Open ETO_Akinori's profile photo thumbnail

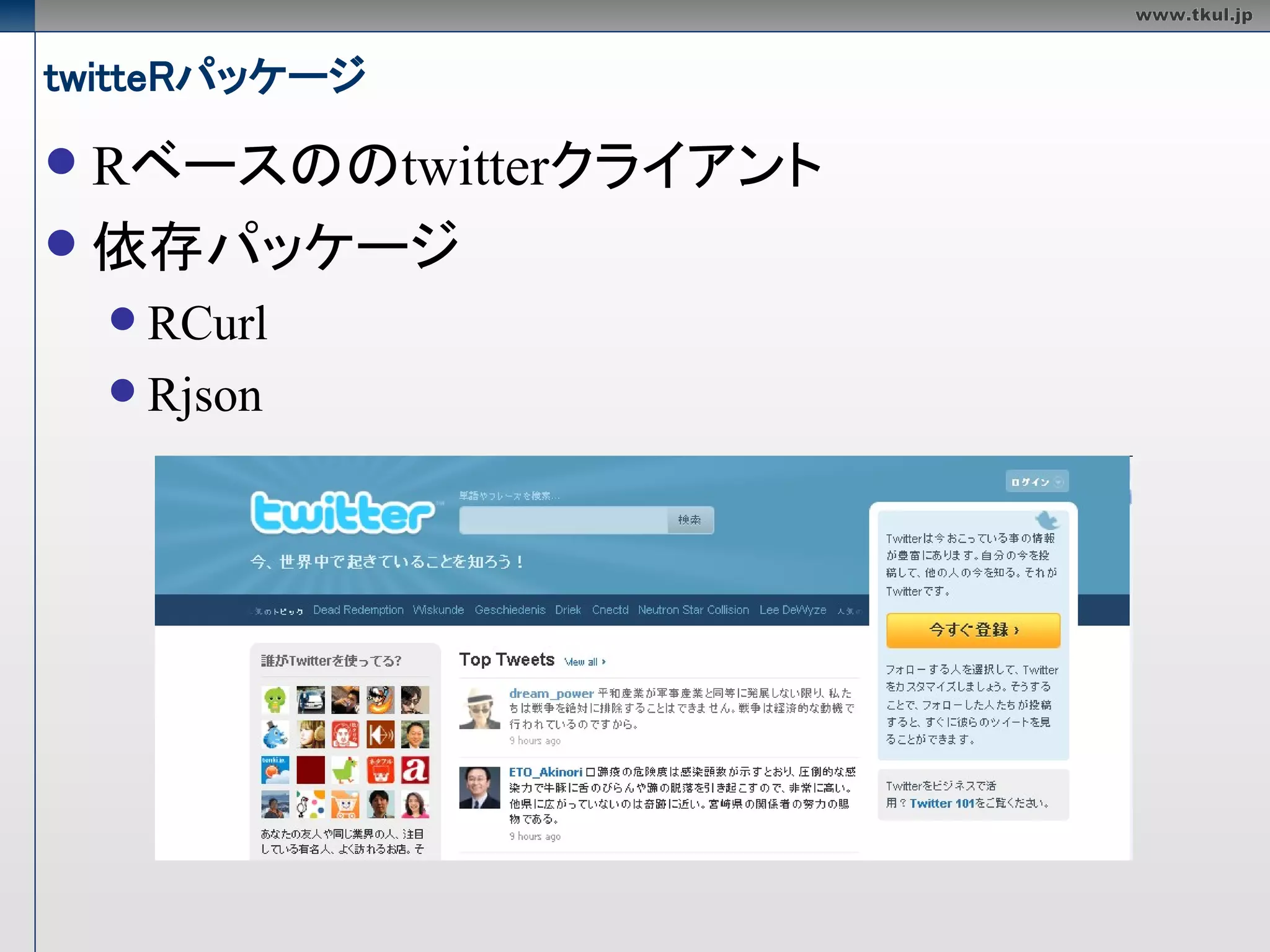click(479, 788)
